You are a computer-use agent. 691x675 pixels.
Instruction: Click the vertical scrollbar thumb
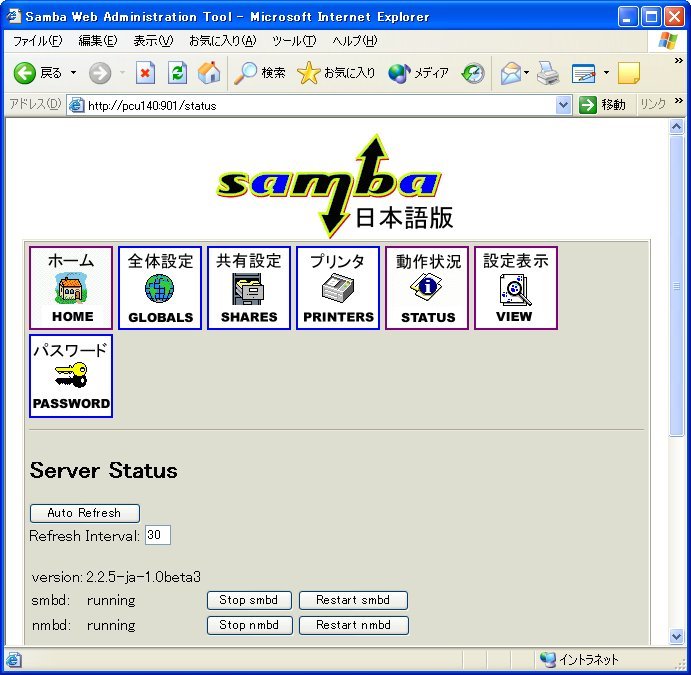coord(676,286)
